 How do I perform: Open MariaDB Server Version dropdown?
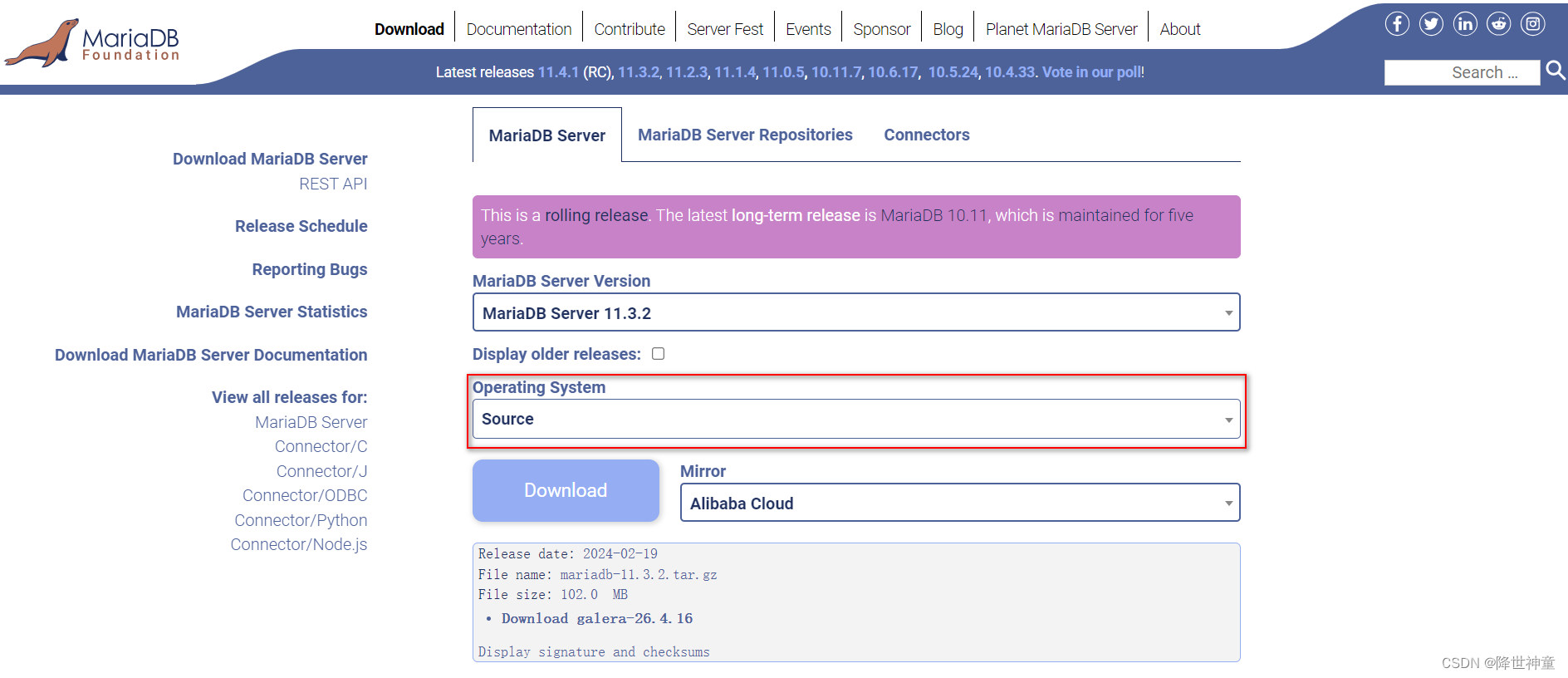point(856,312)
